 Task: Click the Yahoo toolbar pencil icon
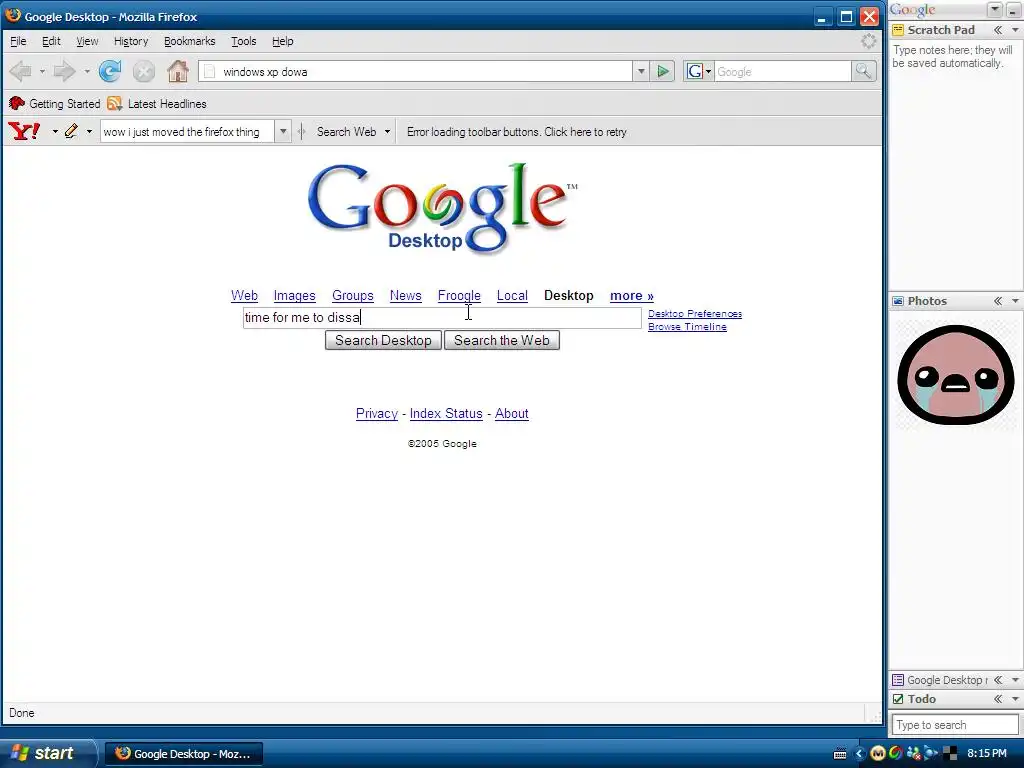pyautogui.click(x=71, y=131)
